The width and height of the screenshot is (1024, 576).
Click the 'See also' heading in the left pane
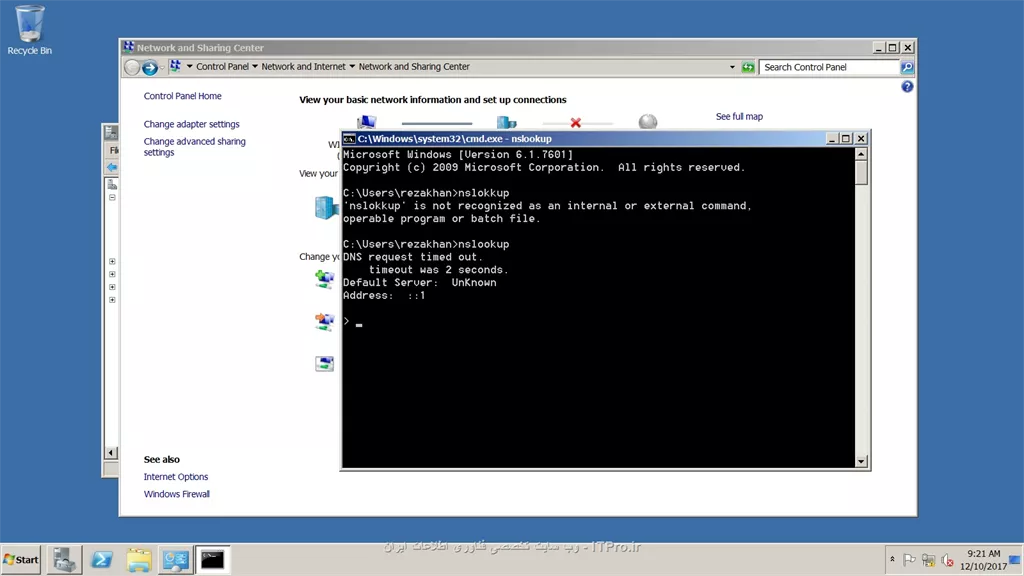pos(161,459)
